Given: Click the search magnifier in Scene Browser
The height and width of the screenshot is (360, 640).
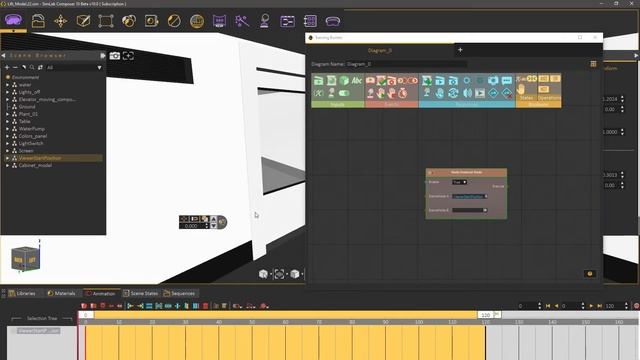Looking at the screenshot, I should [x=32, y=67].
